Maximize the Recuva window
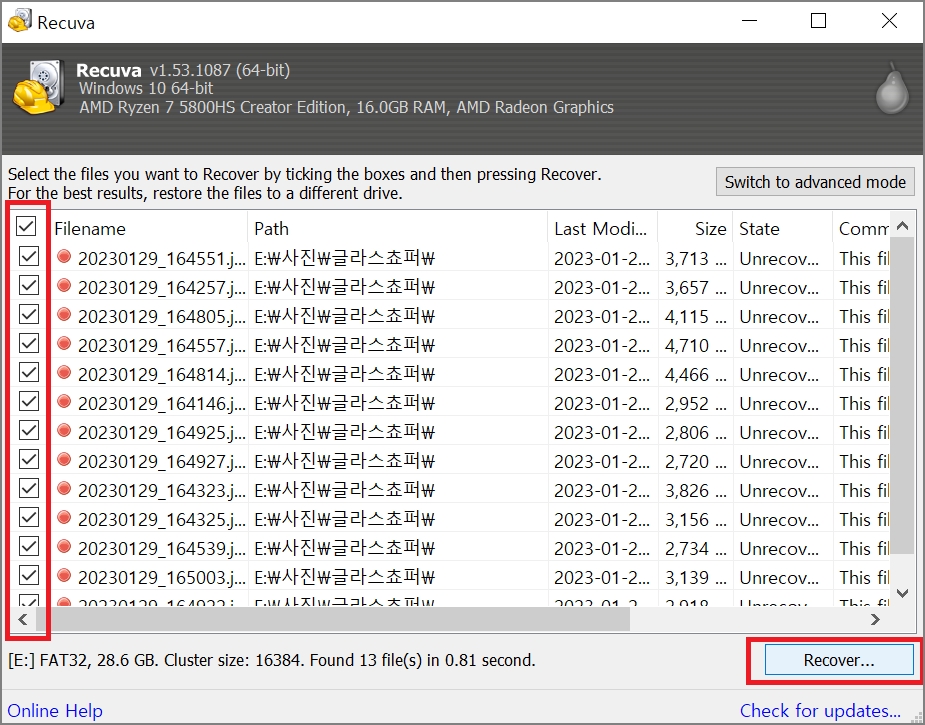The image size is (925, 725). pyautogui.click(x=818, y=21)
